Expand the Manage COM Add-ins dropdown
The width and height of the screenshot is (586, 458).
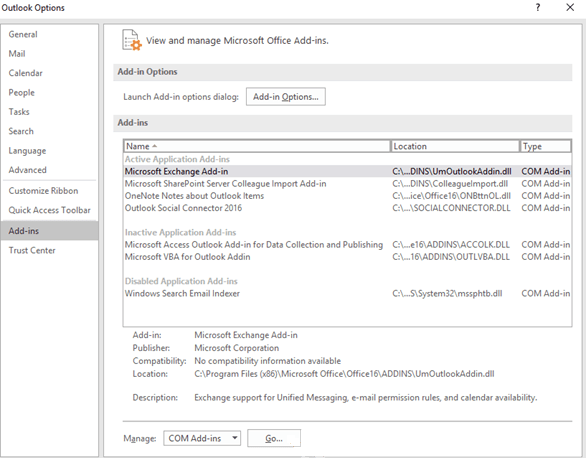pos(202,438)
